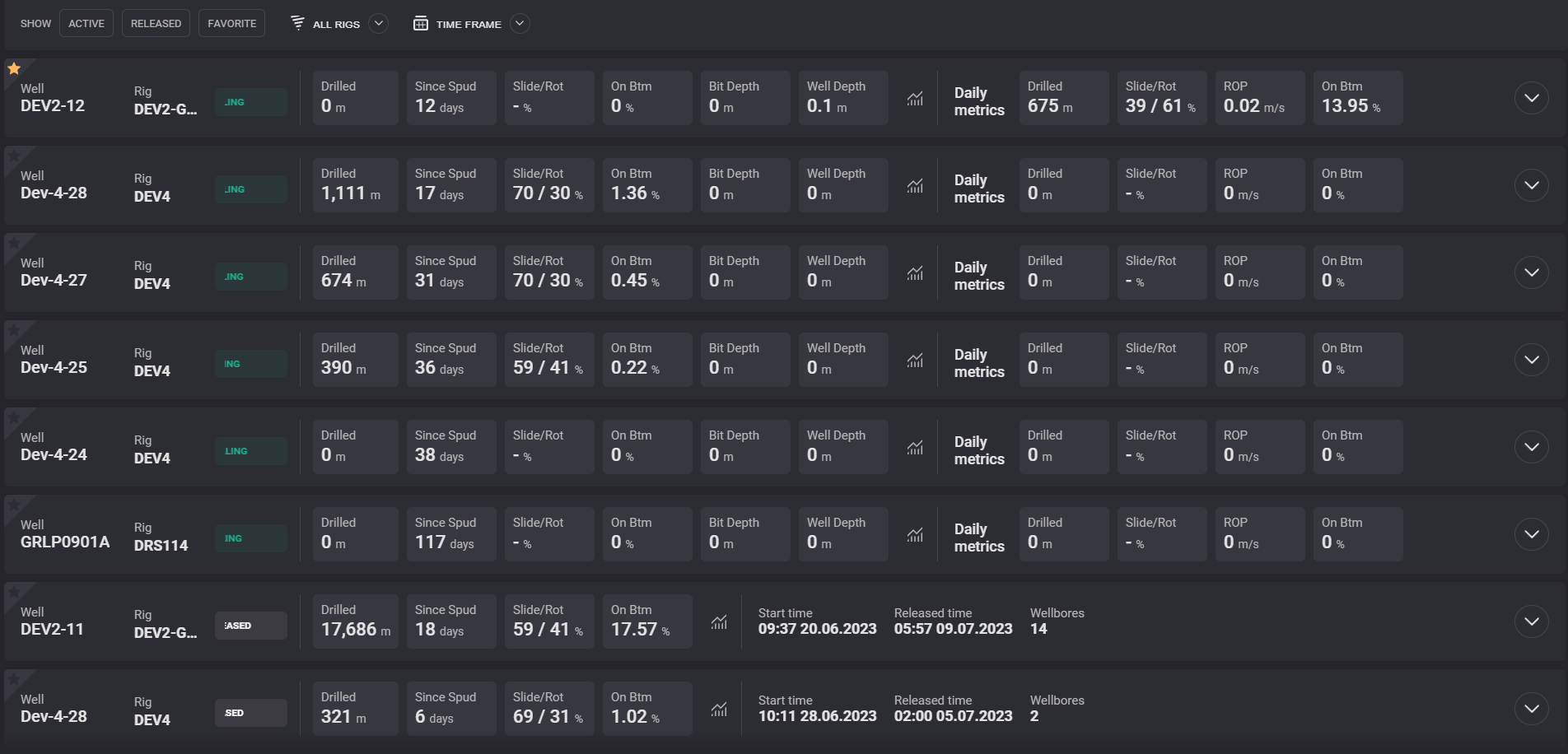Open the All Rigs dropdown arrow
Screen dimensions: 1568x754
pos(379,23)
